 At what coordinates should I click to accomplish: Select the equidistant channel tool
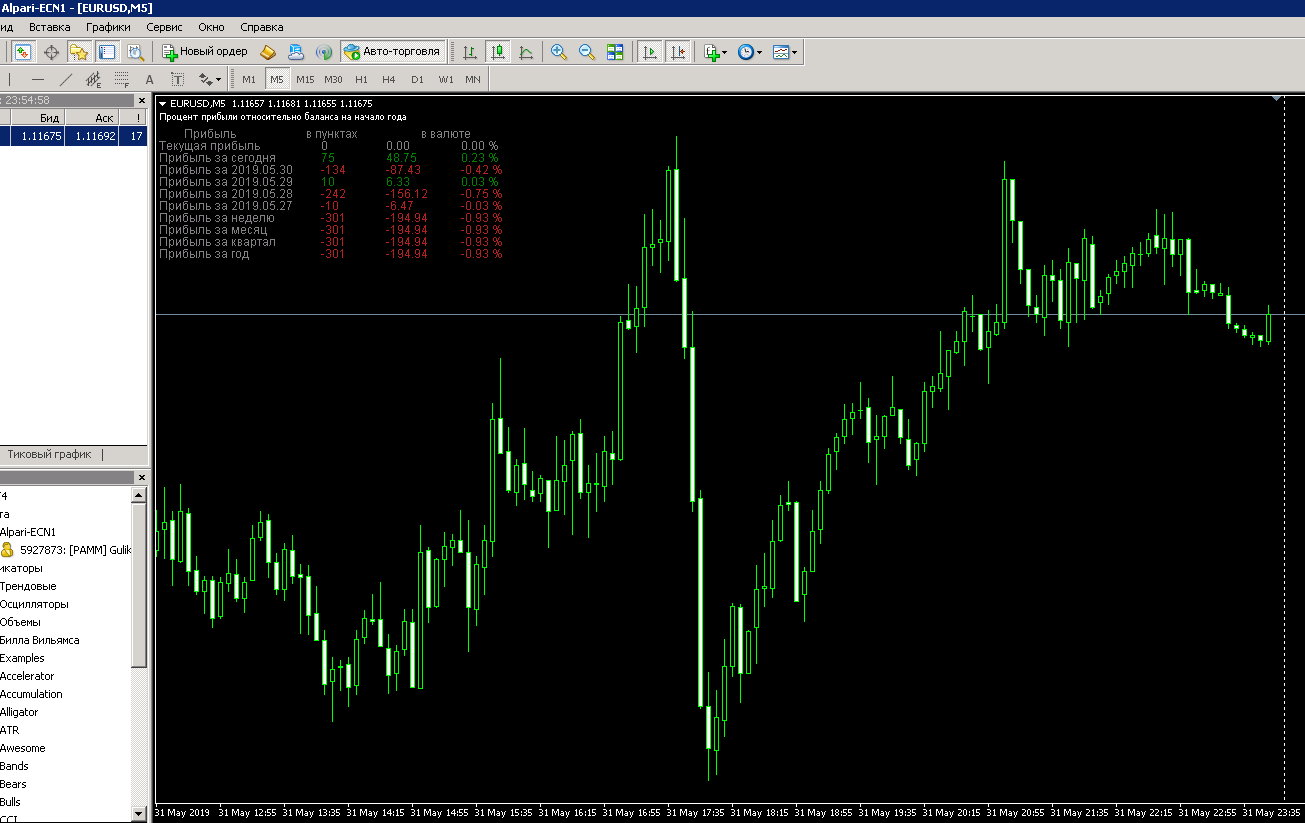tap(94, 79)
